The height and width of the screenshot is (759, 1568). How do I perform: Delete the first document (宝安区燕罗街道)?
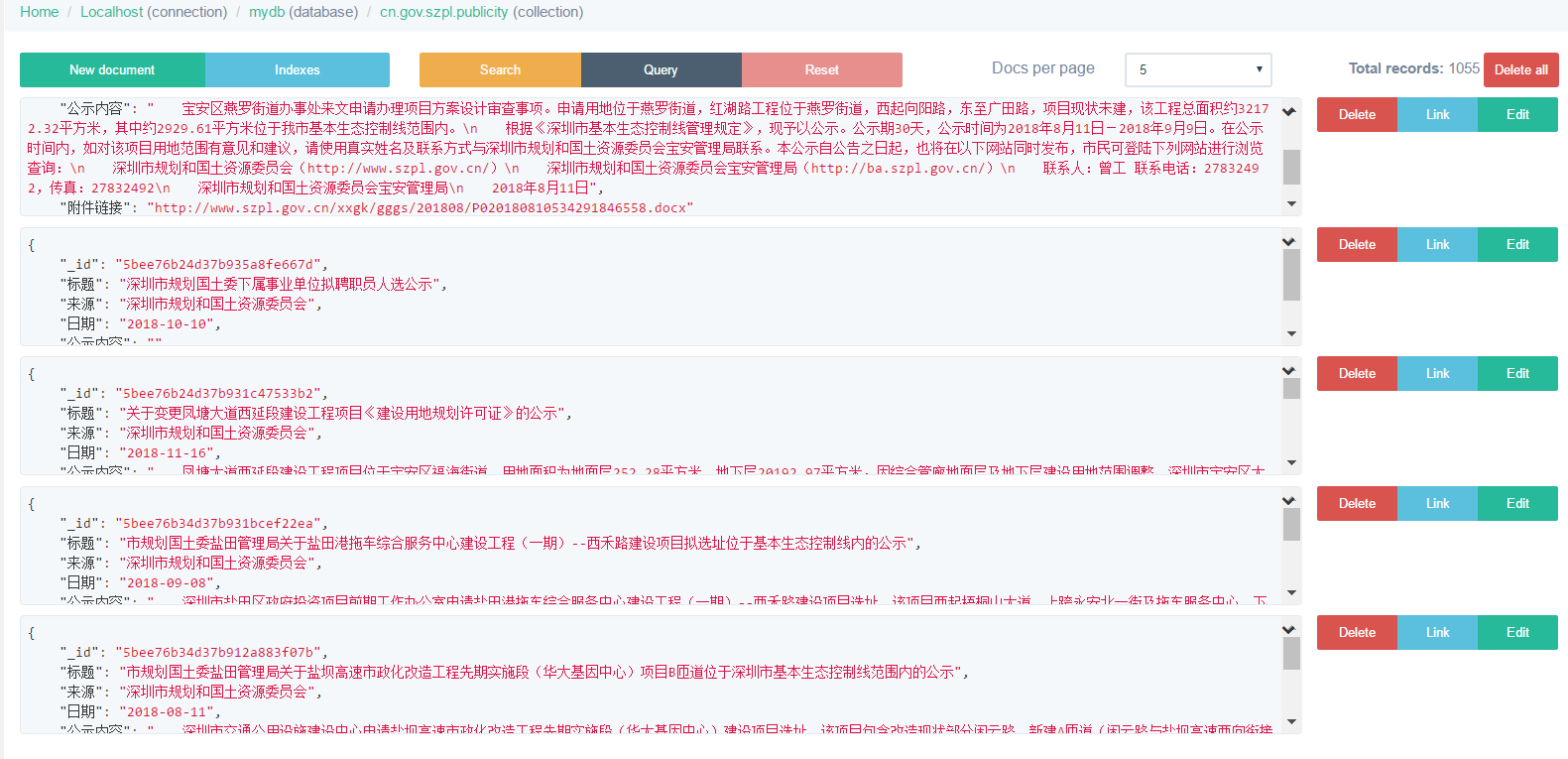pos(1357,114)
